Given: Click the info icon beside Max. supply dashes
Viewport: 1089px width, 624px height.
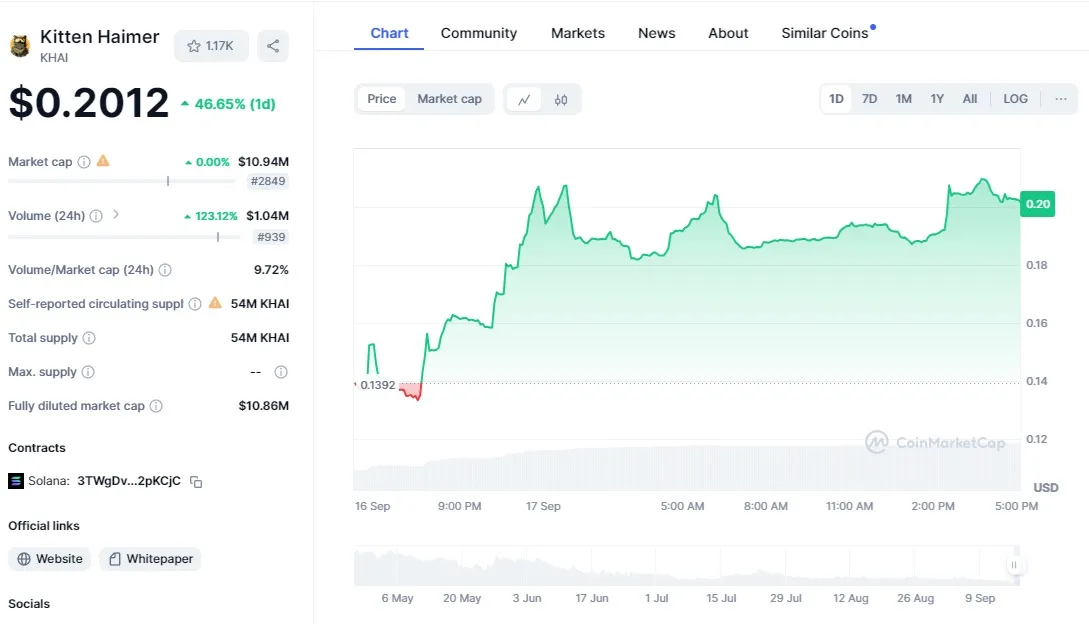Looking at the screenshot, I should click(x=281, y=372).
